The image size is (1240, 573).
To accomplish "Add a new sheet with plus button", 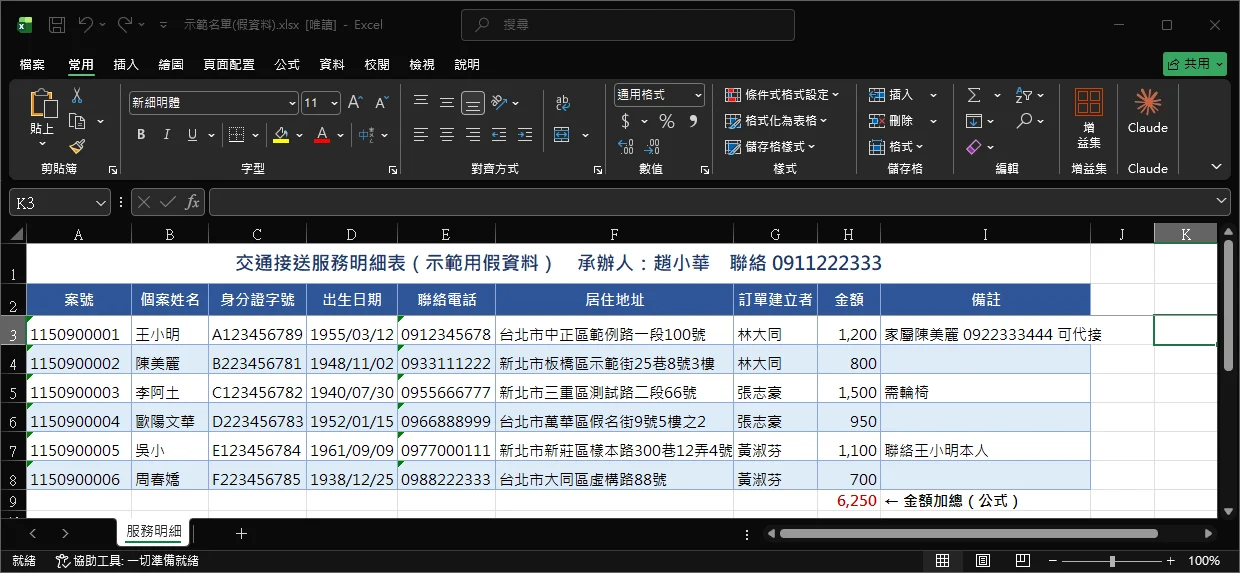I will pos(241,533).
